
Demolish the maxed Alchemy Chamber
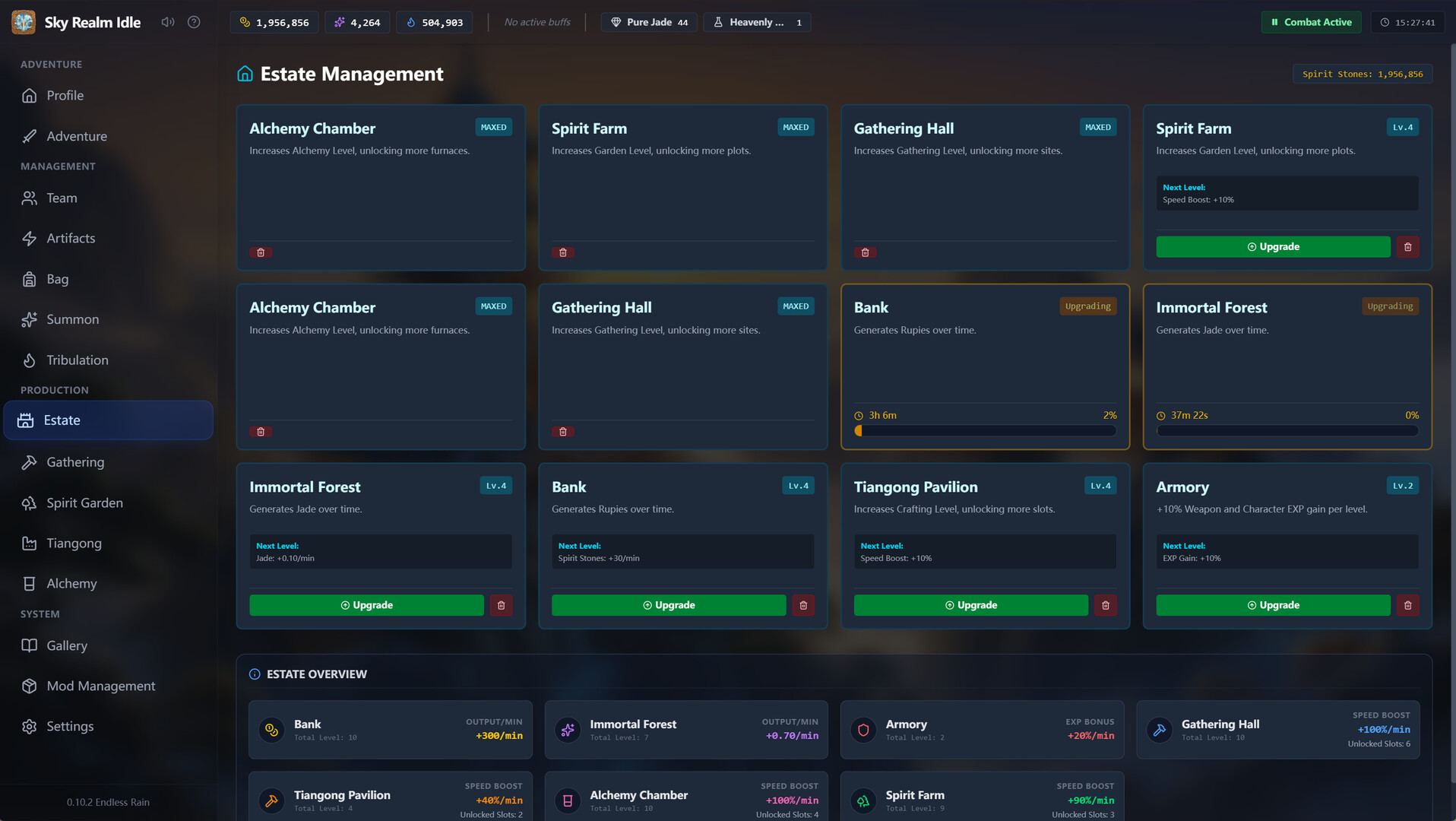coord(261,252)
